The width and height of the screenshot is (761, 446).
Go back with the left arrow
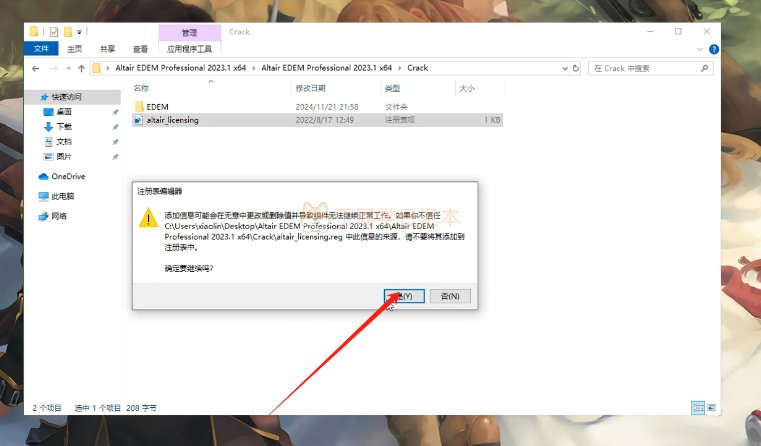[35, 68]
